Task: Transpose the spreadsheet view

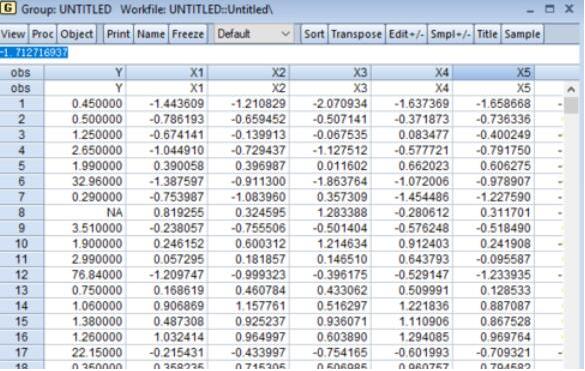Action: pos(356,34)
